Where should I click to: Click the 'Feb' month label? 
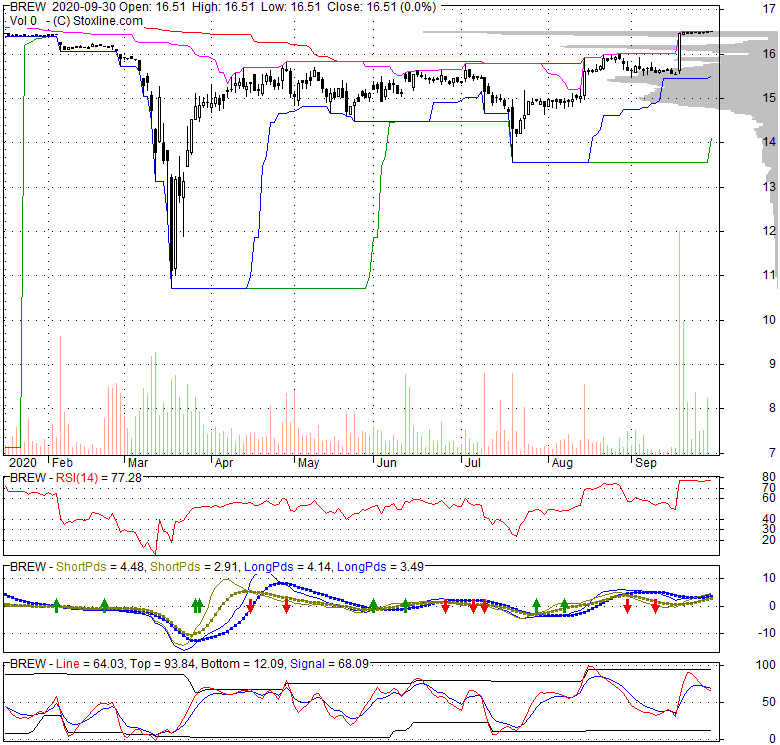62,463
